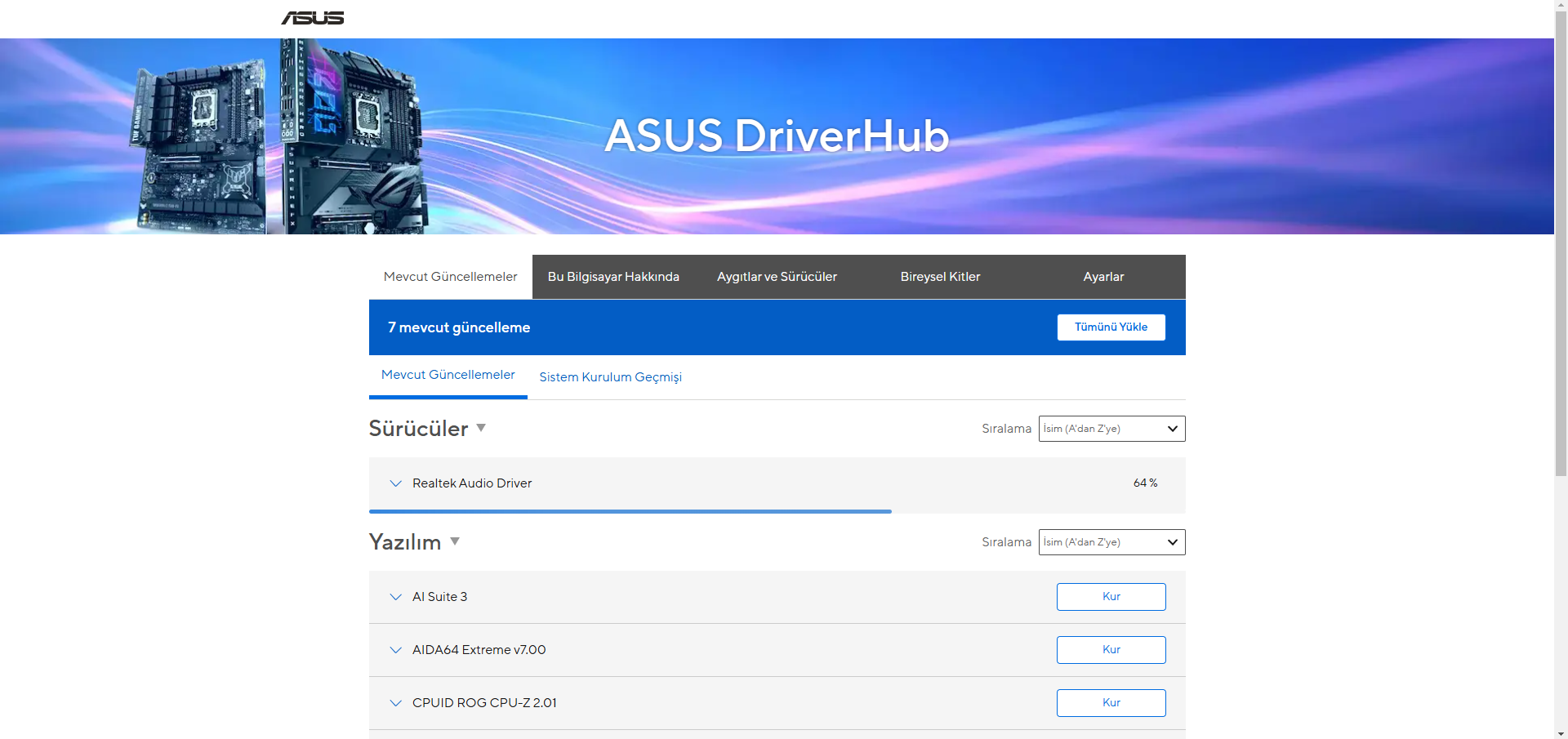Expand the CPUID ROG CPU-Z 2.01 chevron
The image size is (1568, 739).
coord(396,703)
